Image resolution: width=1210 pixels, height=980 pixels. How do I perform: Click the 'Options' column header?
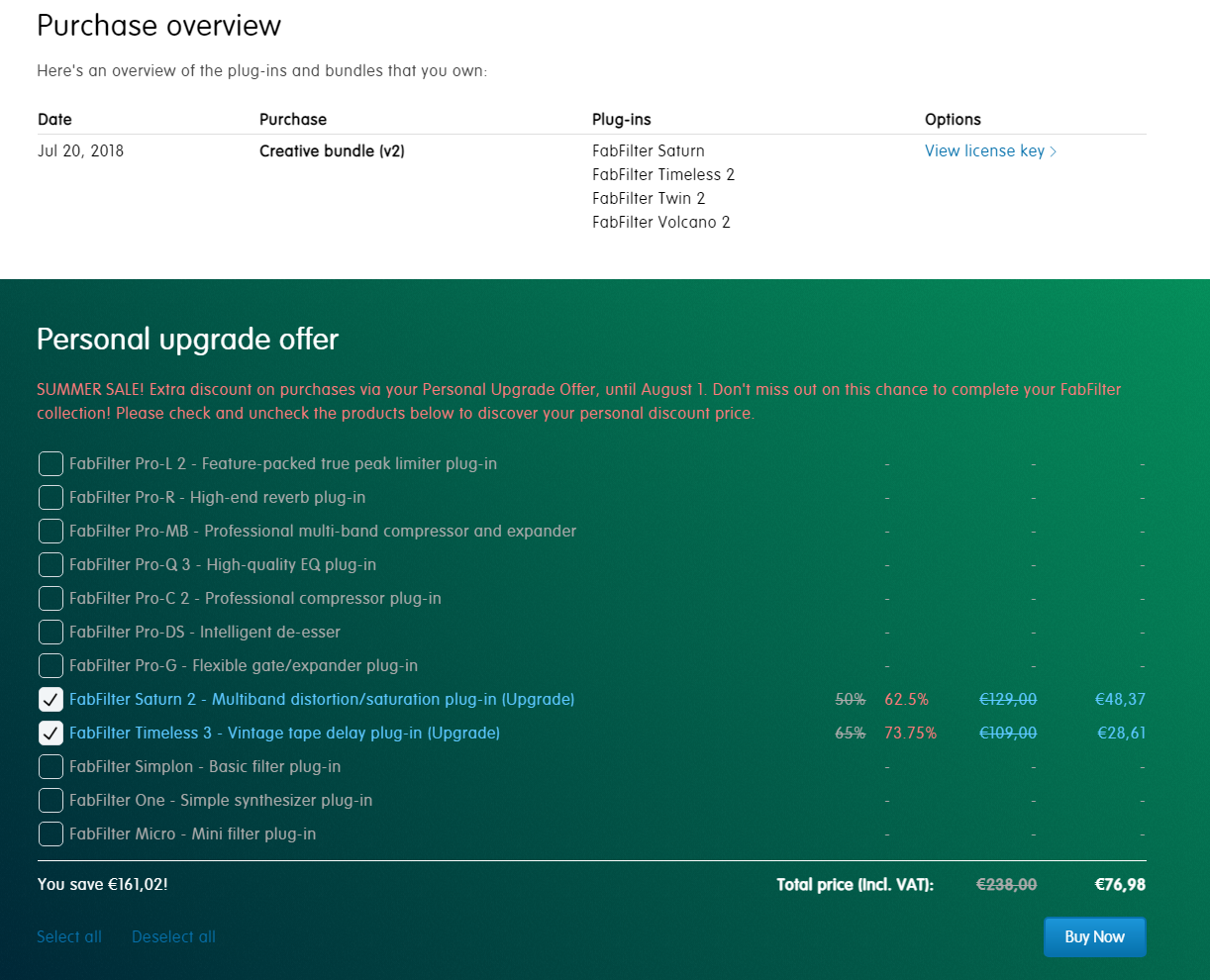(x=953, y=119)
